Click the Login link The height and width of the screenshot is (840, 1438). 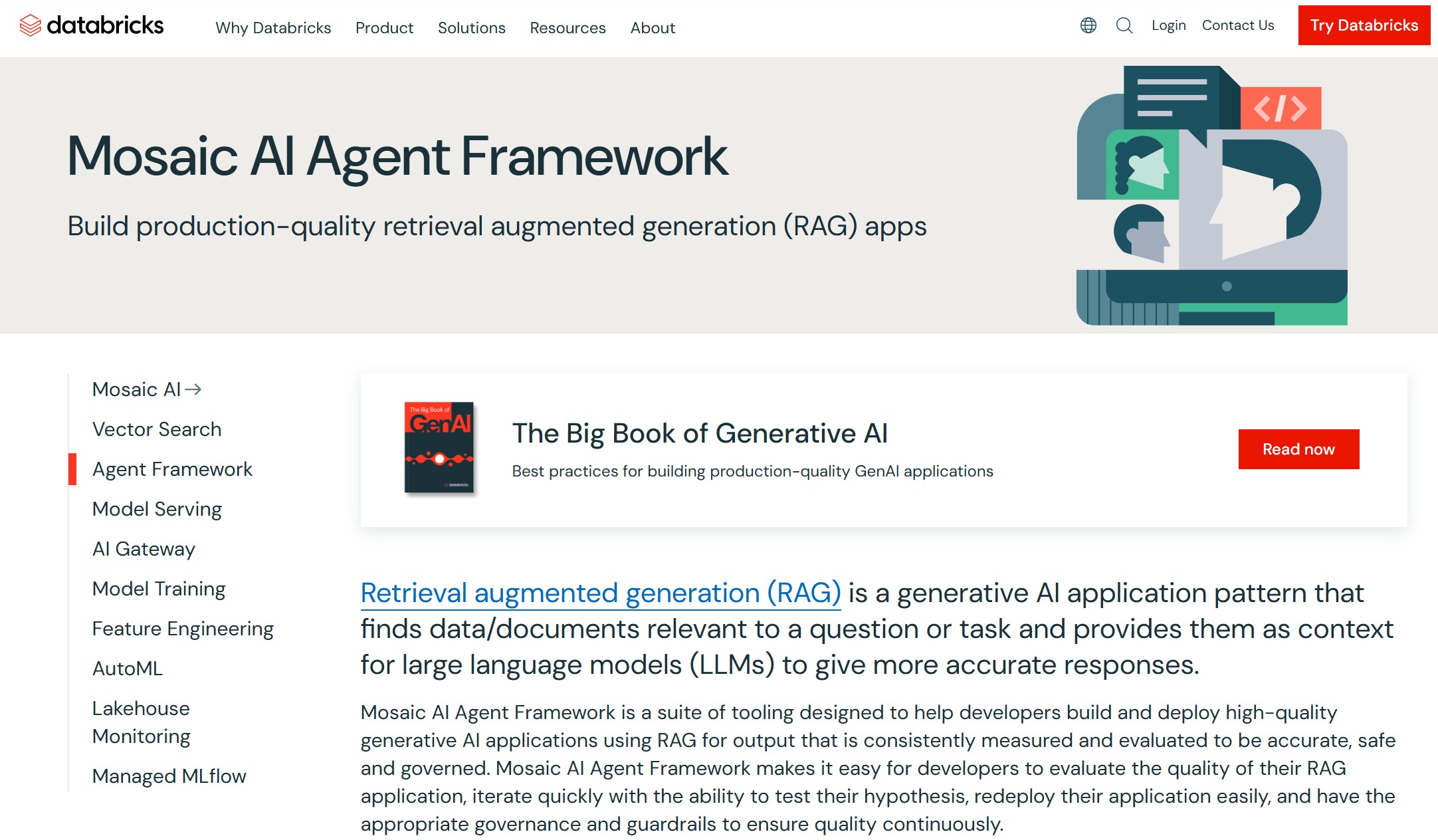pos(1168,25)
